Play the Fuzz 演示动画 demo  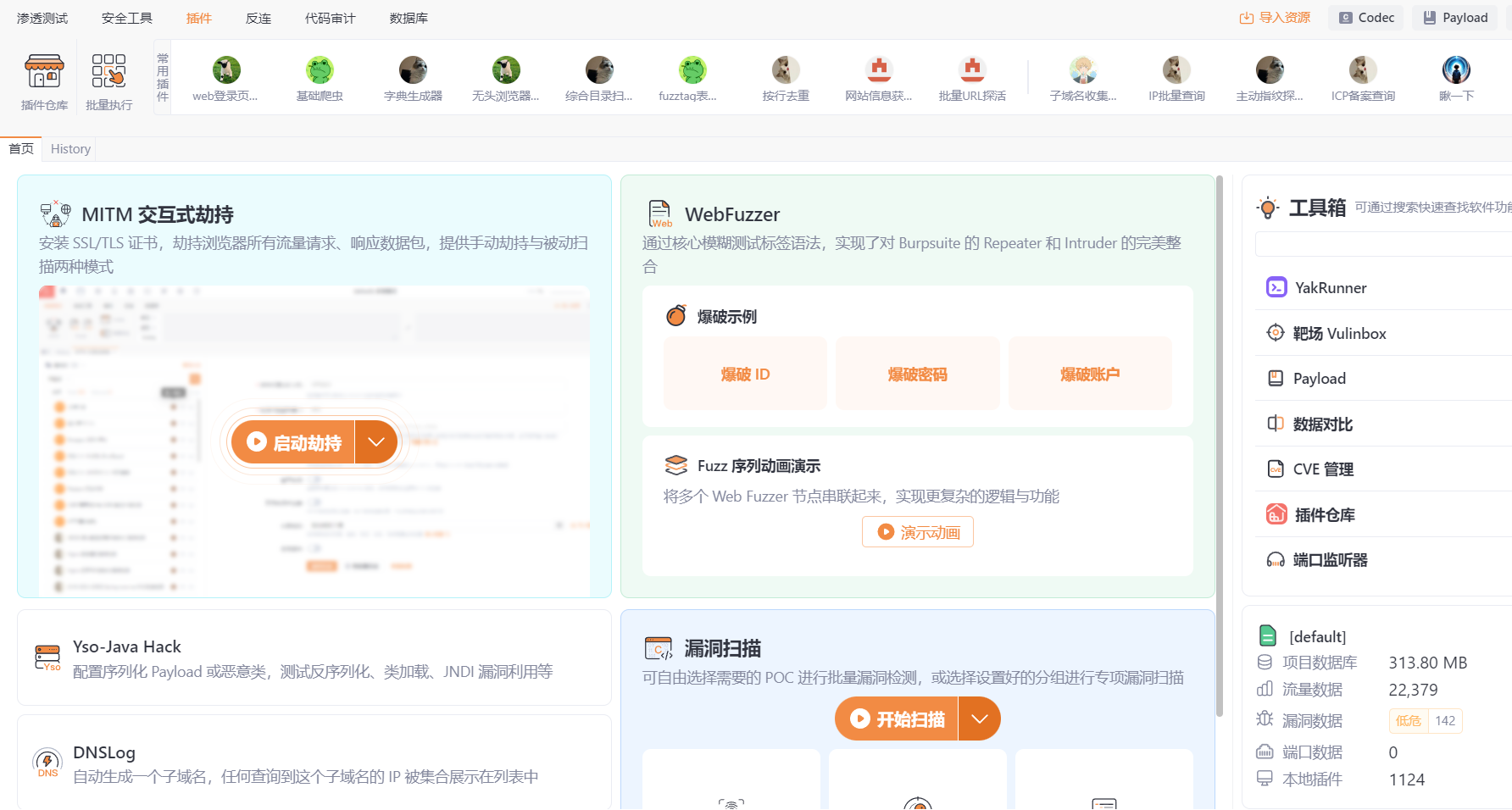(x=917, y=531)
